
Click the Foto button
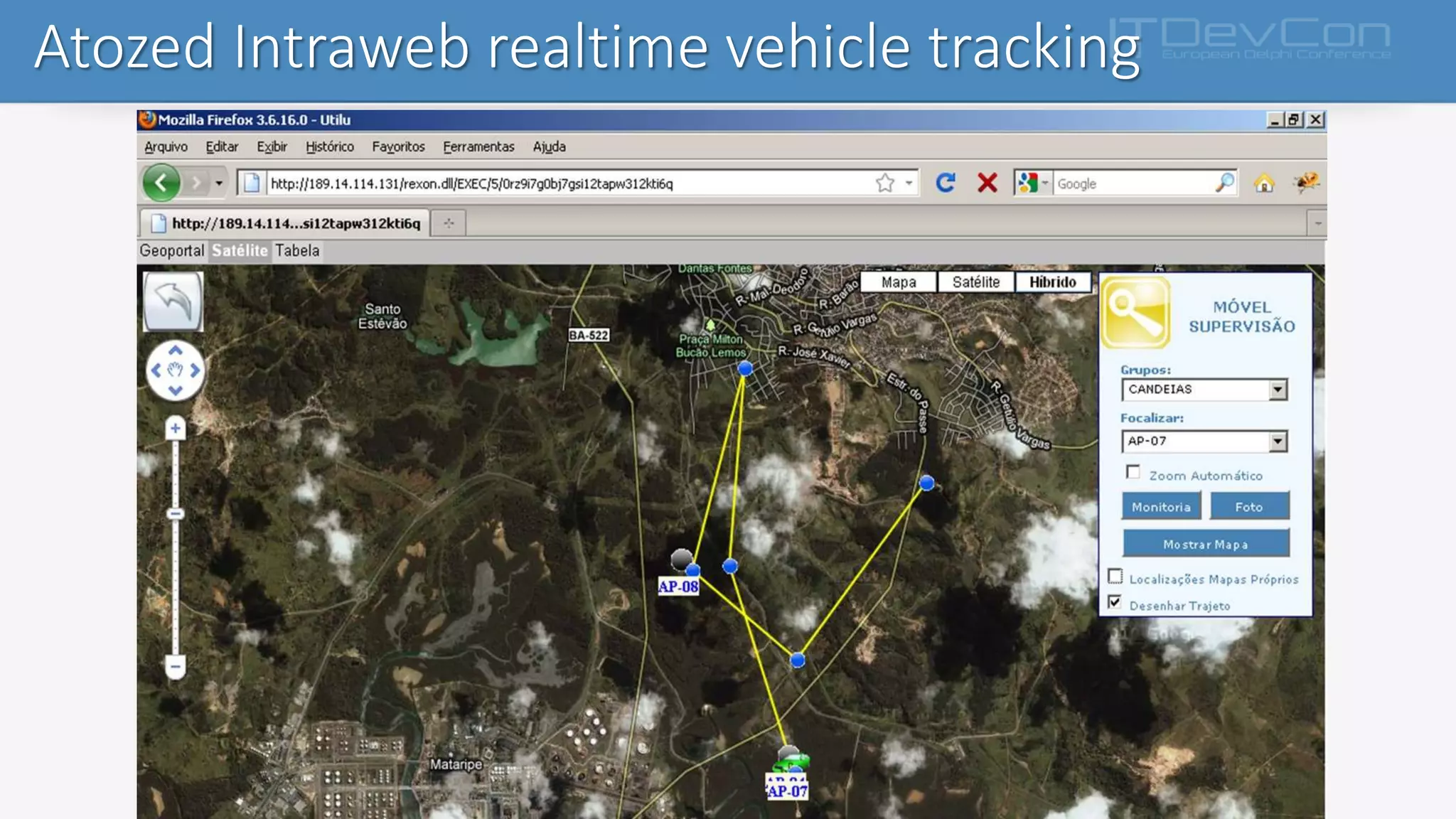pos(1249,507)
